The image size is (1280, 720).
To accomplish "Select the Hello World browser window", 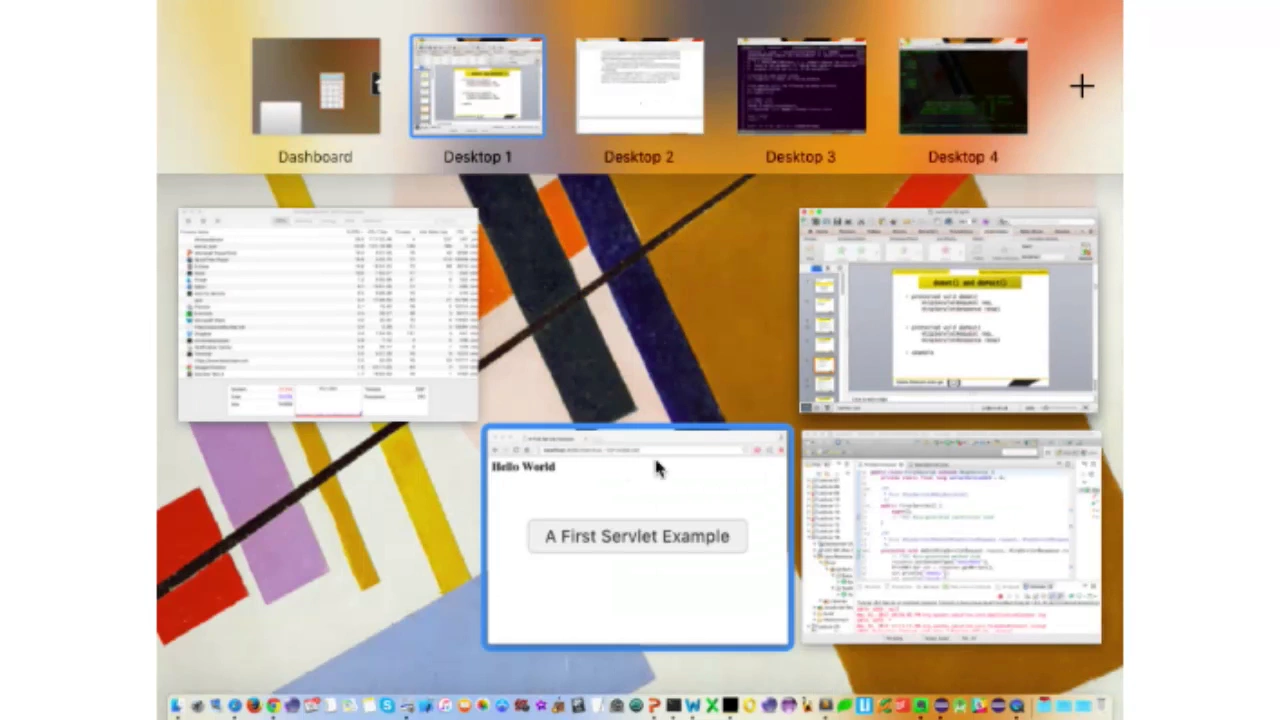I will coord(638,538).
